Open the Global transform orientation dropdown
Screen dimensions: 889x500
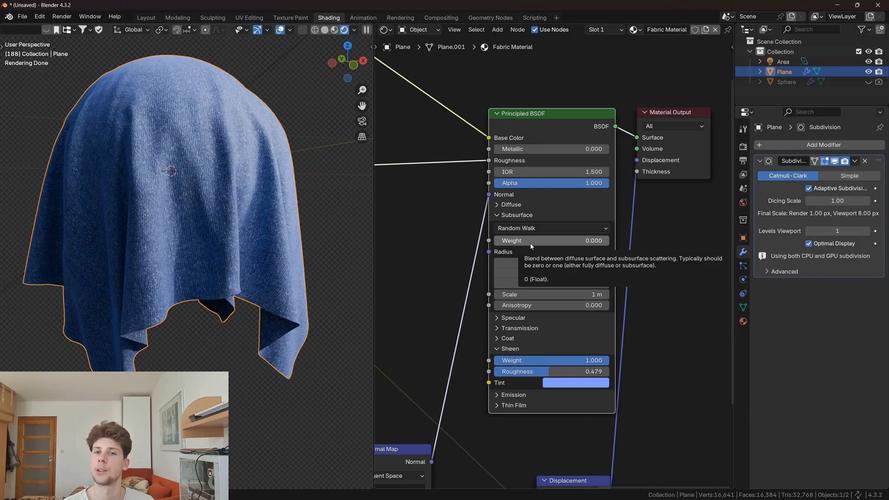pos(132,29)
